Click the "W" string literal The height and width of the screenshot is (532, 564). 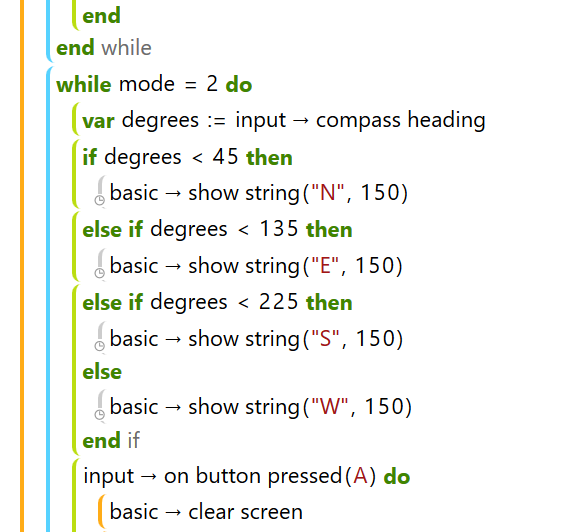330,406
